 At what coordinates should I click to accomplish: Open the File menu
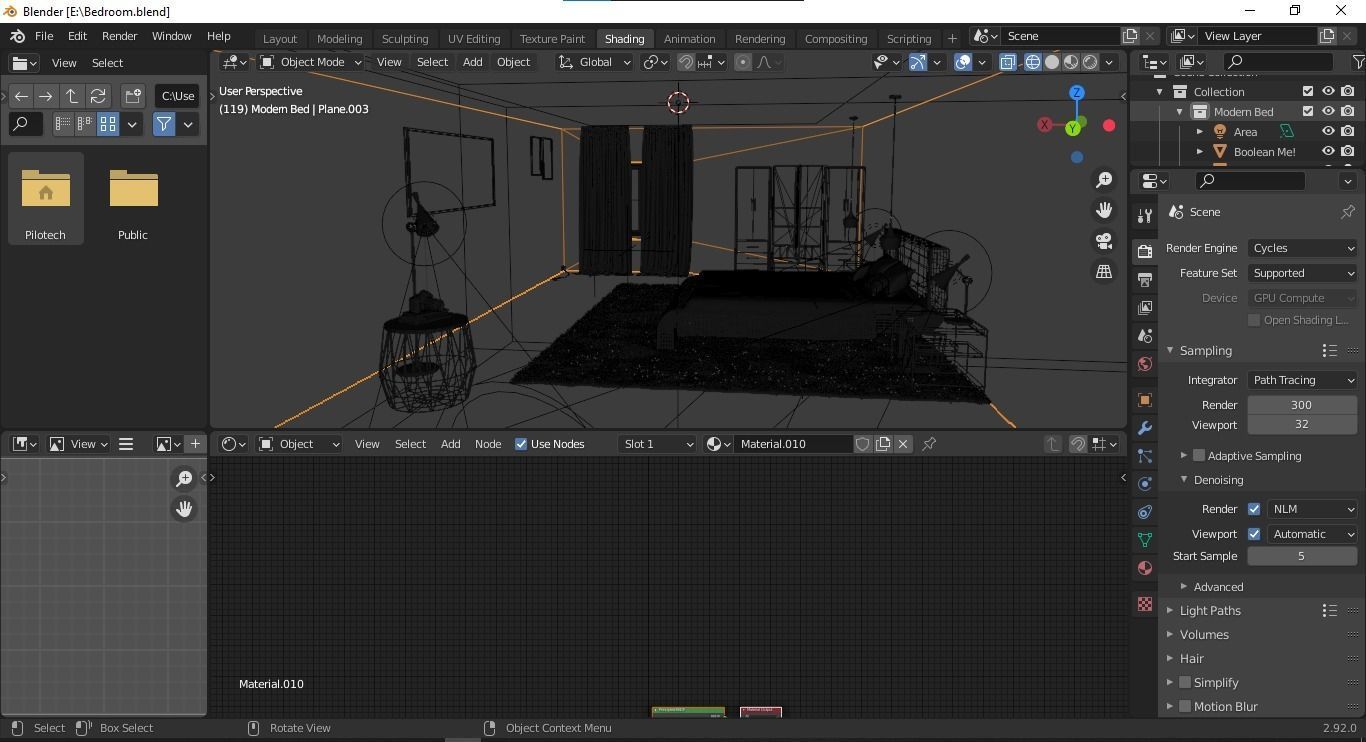pos(44,36)
